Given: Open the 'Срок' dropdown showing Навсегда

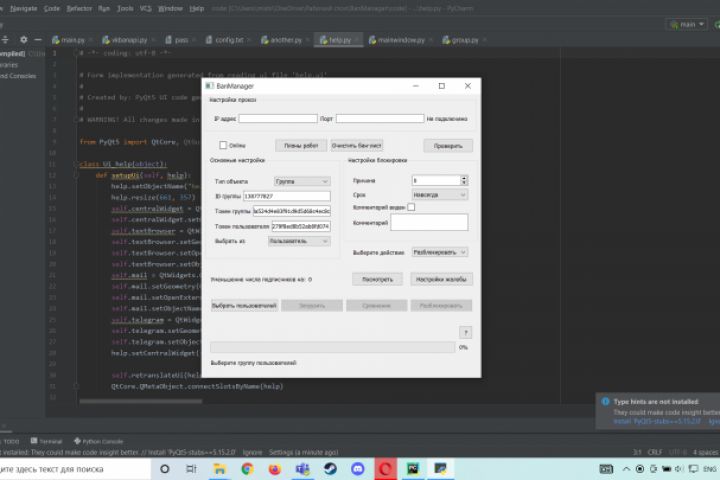Looking at the screenshot, I should coord(439,195).
